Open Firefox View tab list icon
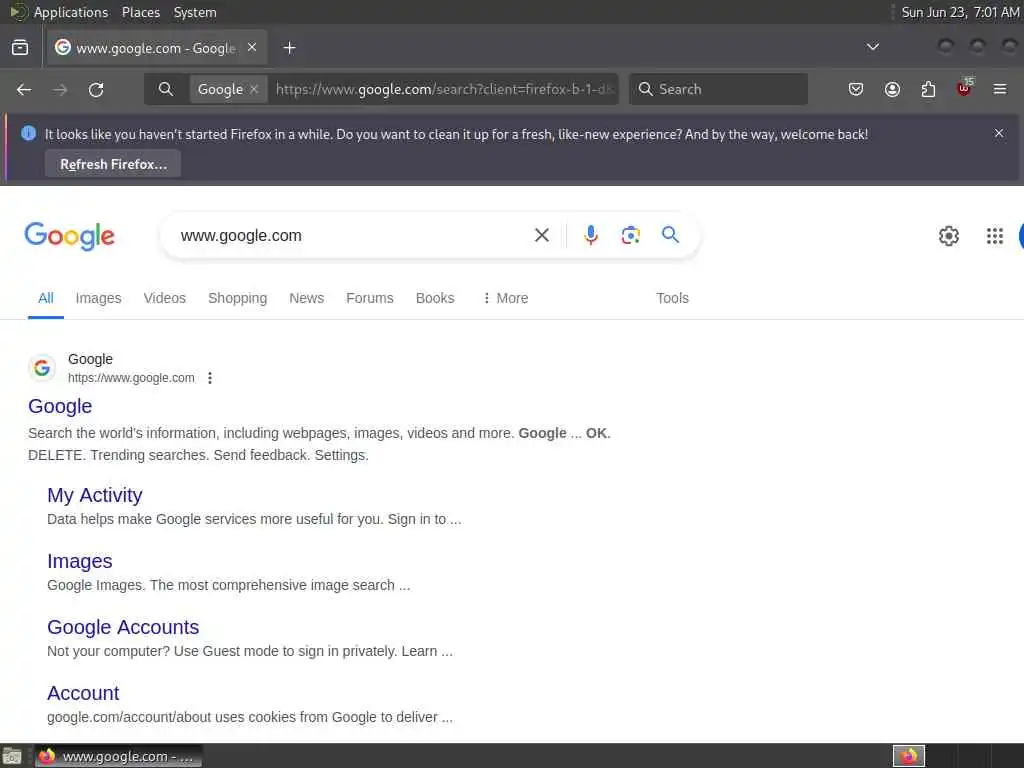 point(20,48)
